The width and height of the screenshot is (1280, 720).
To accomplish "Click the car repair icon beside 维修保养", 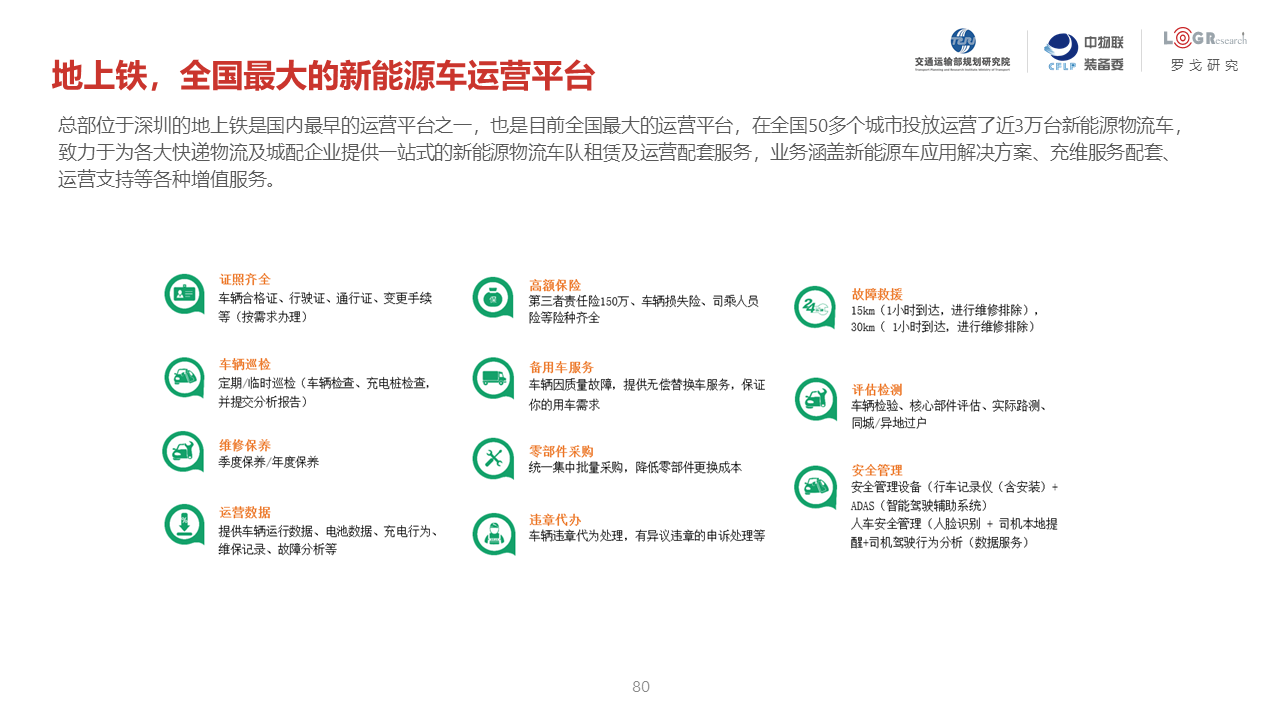I will (185, 452).
